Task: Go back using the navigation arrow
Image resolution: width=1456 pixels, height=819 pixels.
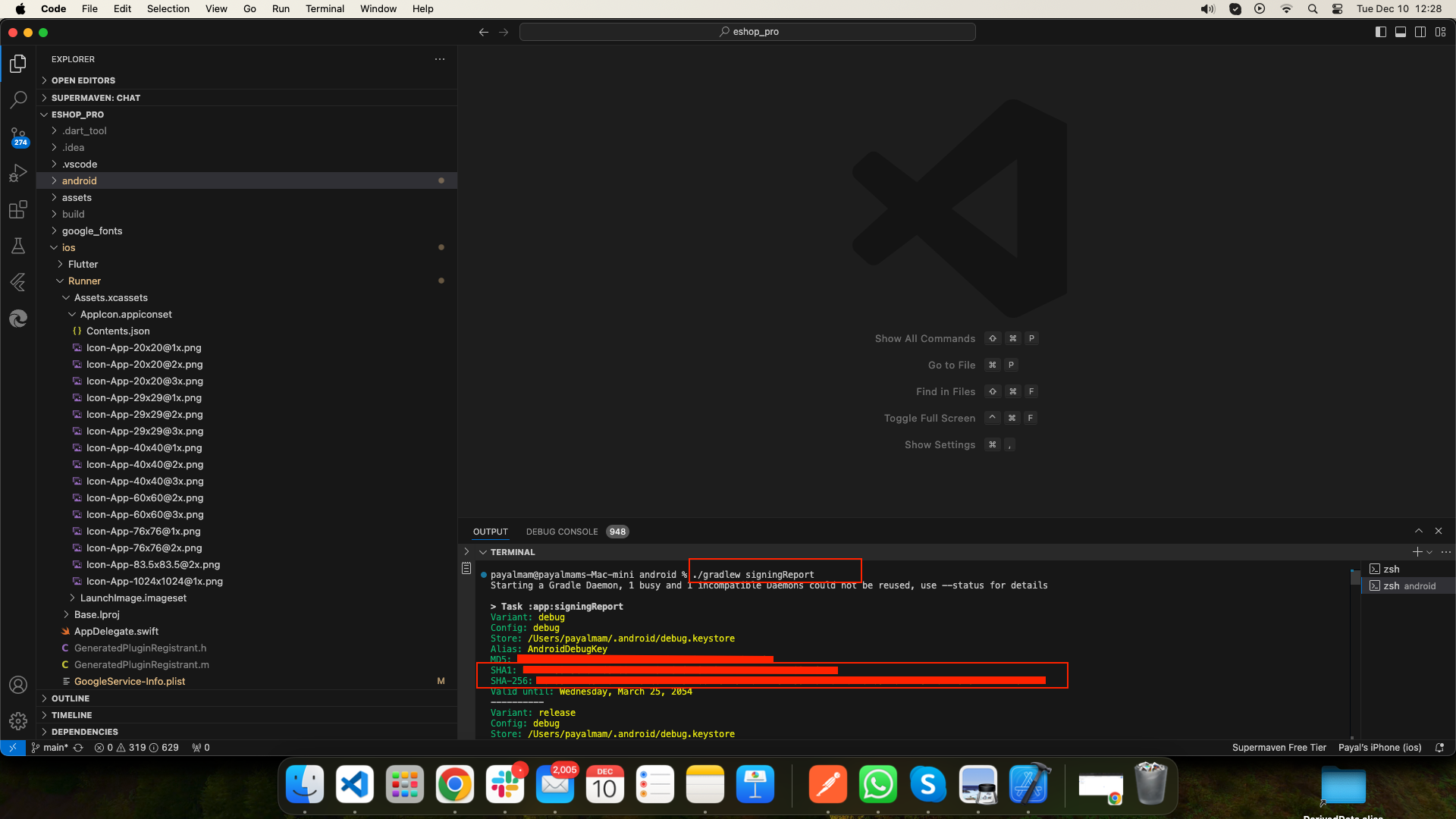Action: [484, 32]
